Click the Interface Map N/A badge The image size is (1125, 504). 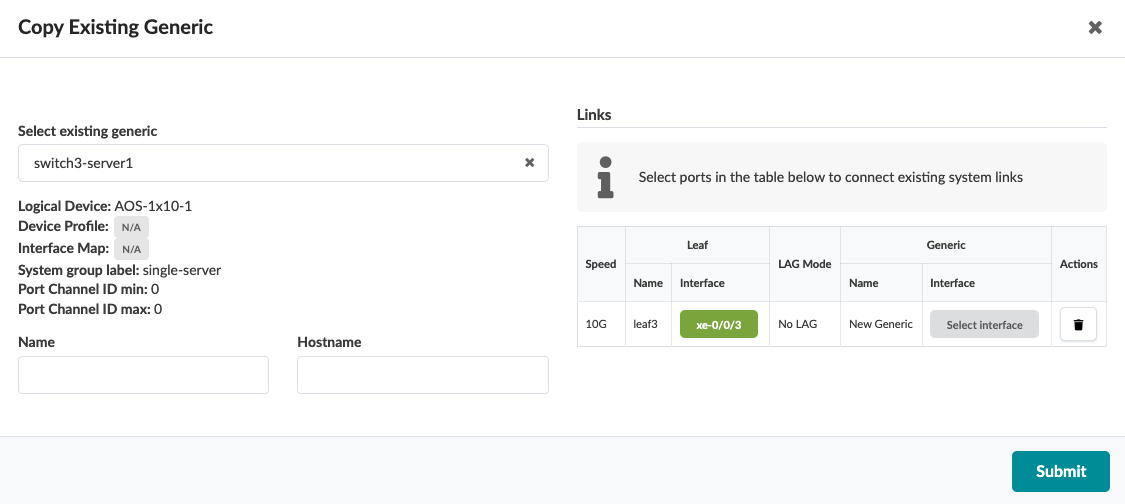click(x=131, y=248)
